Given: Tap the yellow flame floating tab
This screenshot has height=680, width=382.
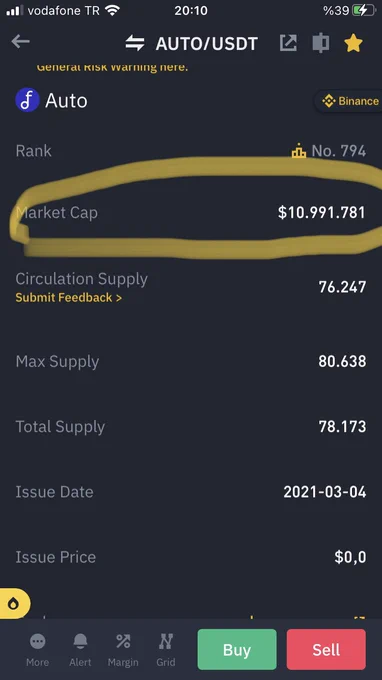Looking at the screenshot, I should 14,603.
